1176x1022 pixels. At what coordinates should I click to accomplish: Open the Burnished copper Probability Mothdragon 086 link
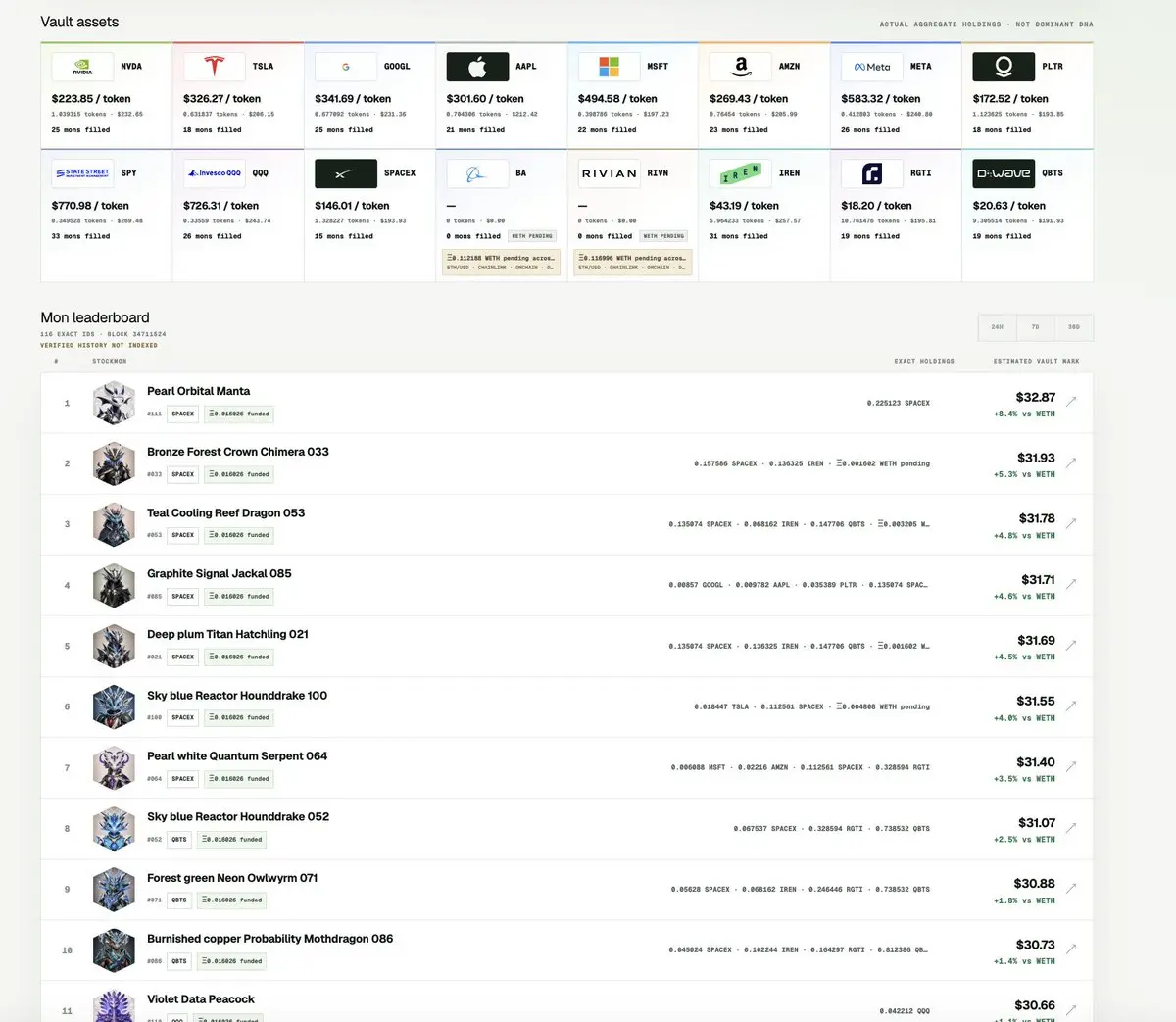coord(269,939)
